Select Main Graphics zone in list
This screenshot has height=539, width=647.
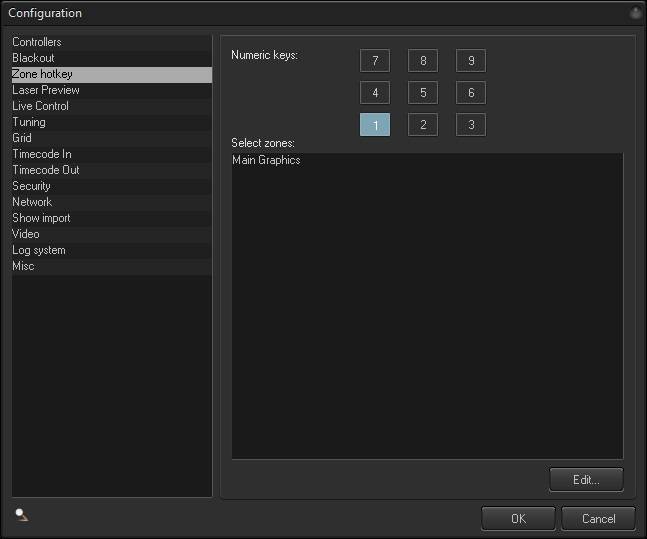click(266, 160)
